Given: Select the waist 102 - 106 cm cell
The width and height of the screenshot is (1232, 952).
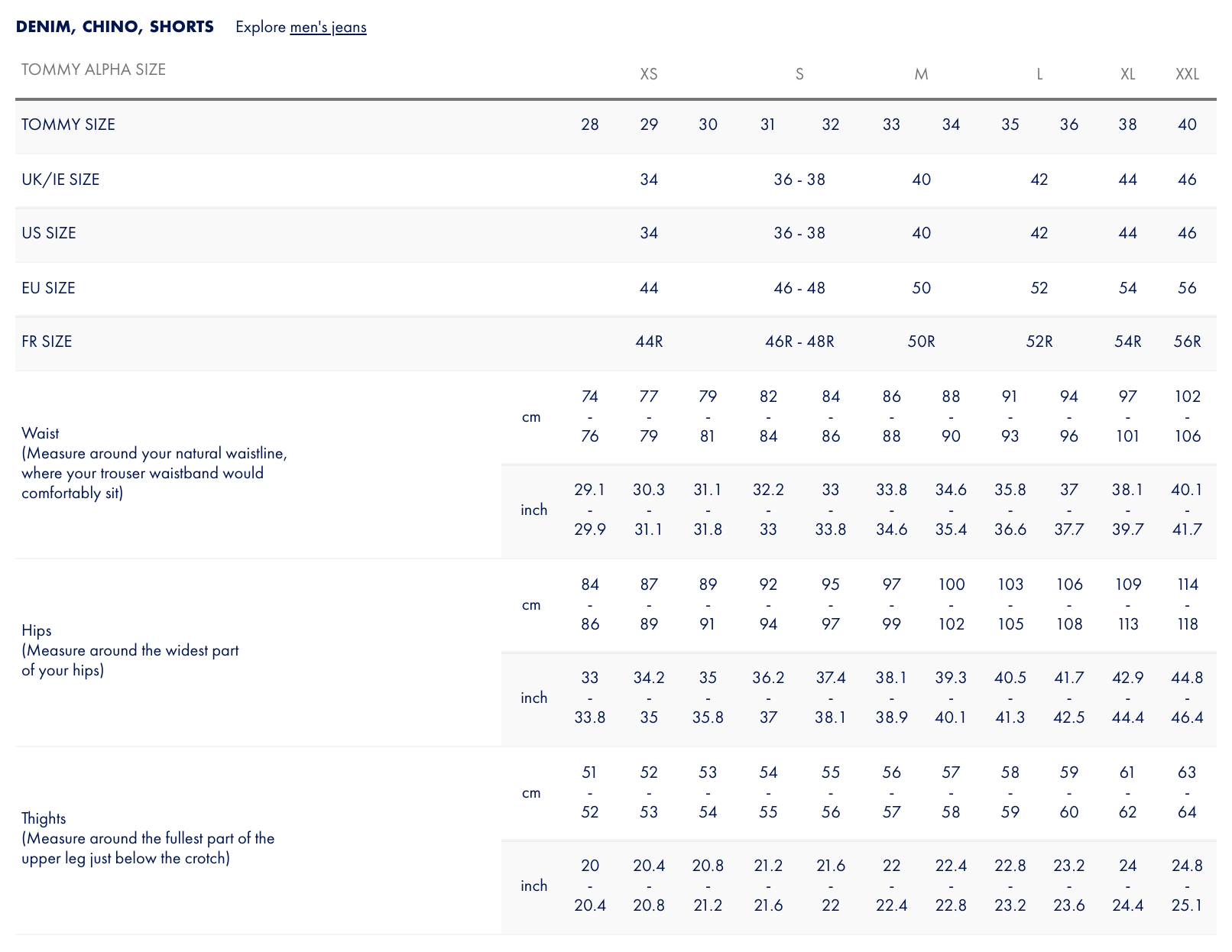Looking at the screenshot, I should pos(1187,416).
